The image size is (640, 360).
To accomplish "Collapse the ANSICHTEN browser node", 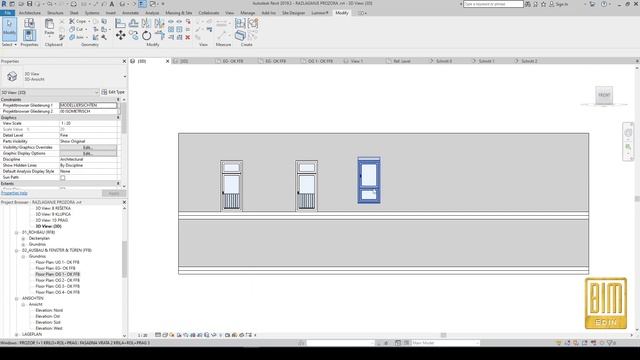I will coord(17,298).
